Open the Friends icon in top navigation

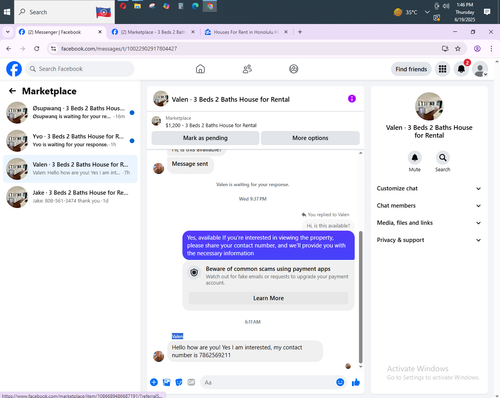point(247,69)
